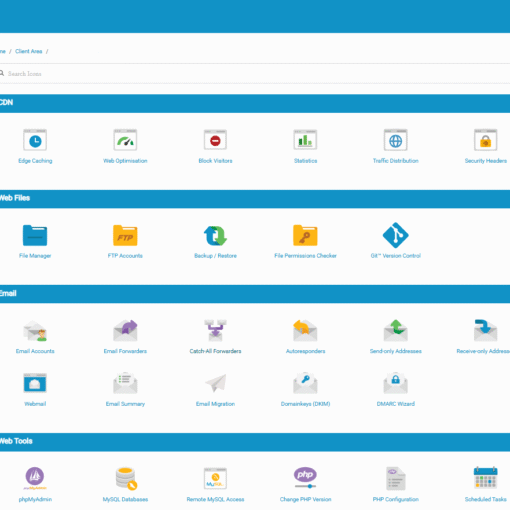Collapse the CDN section header
The height and width of the screenshot is (510, 510).
tap(255, 103)
